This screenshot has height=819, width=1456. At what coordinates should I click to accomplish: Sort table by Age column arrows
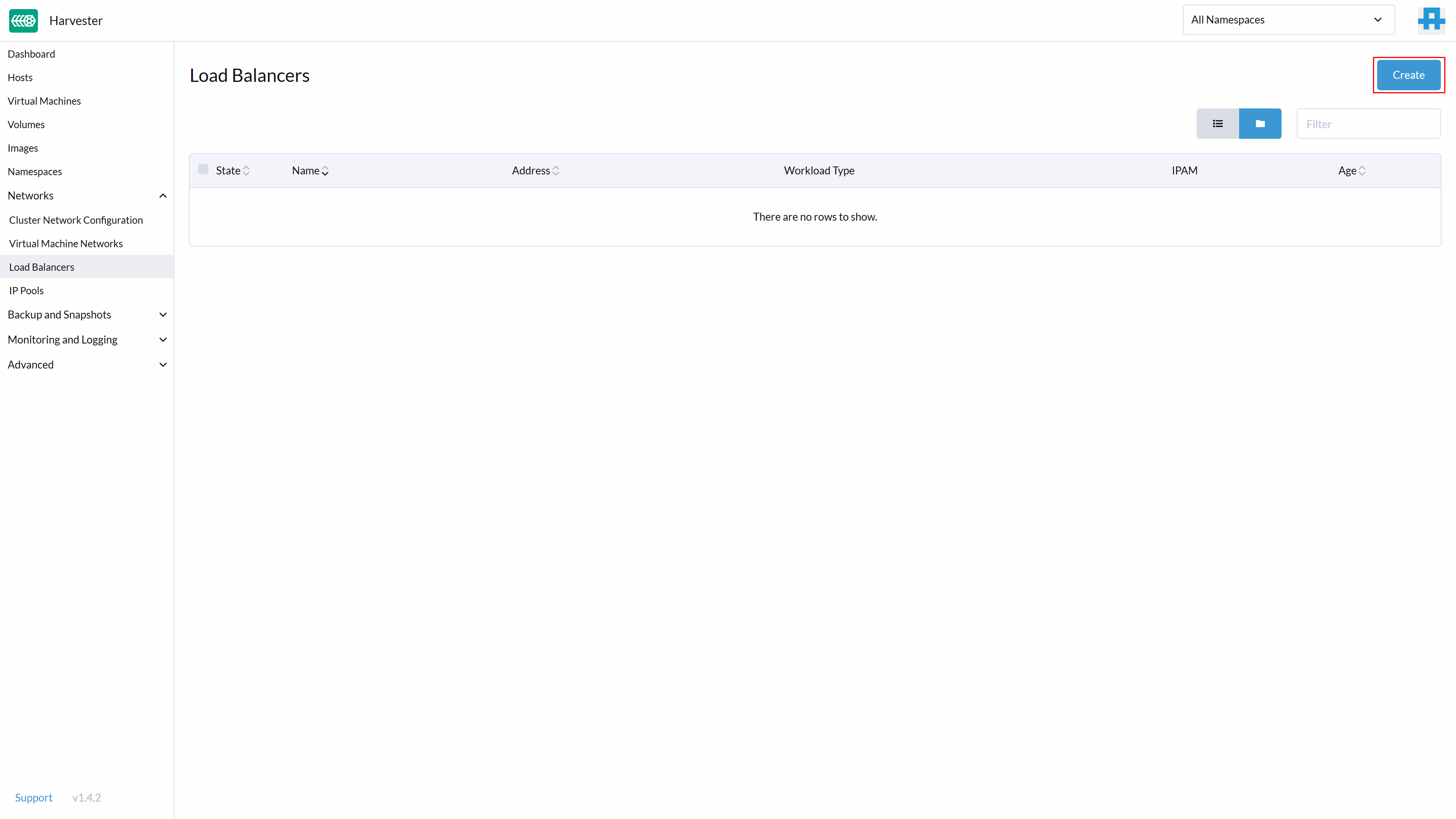[1362, 171]
